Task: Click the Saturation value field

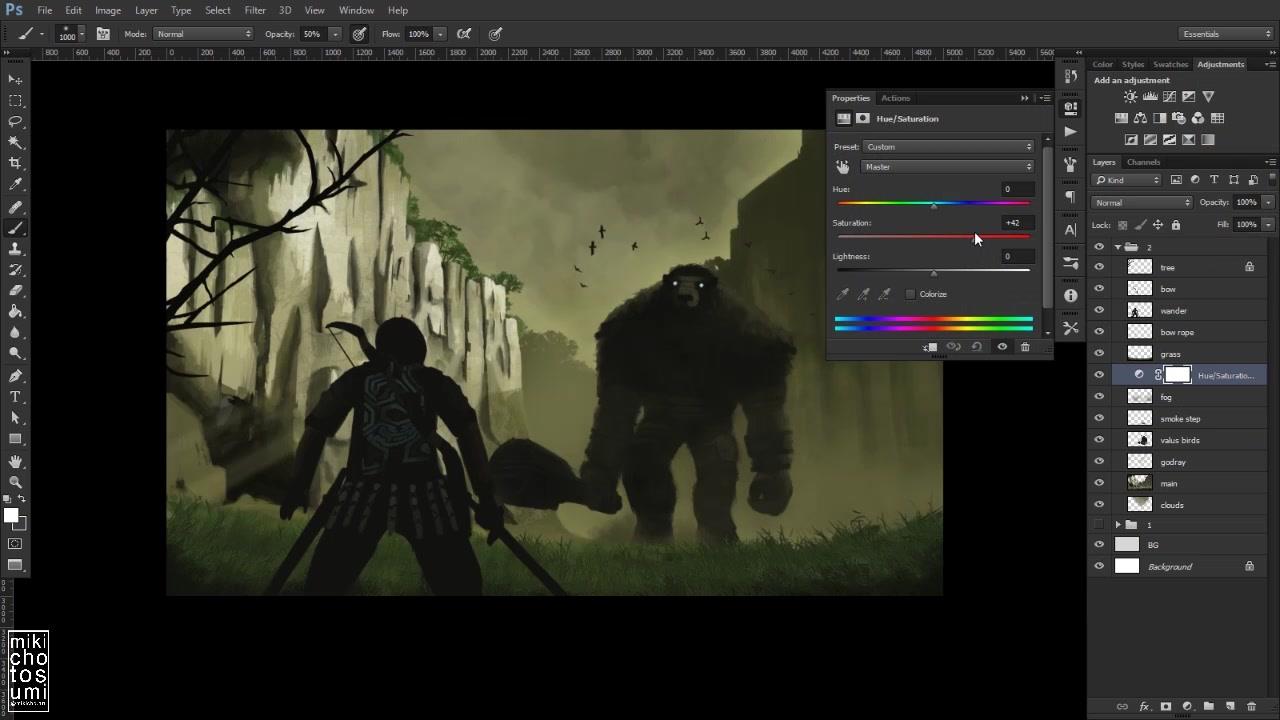Action: [x=1018, y=223]
